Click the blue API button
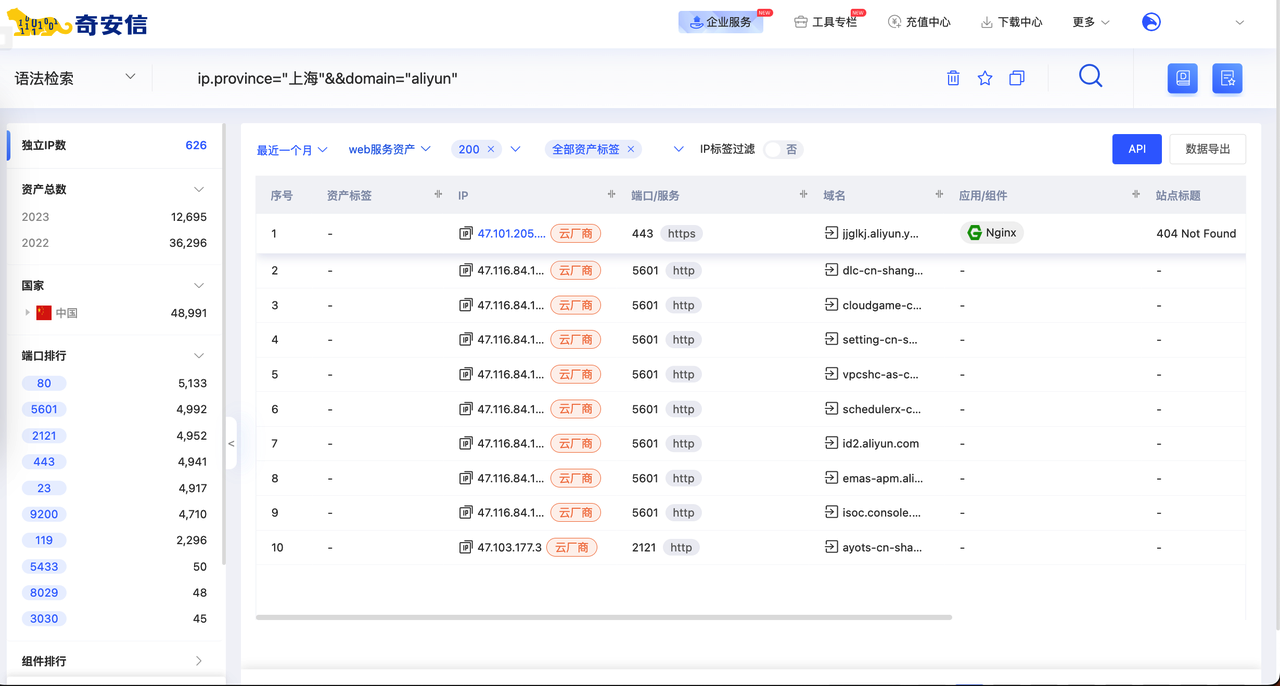Viewport: 1280px width, 686px height. coord(1137,149)
